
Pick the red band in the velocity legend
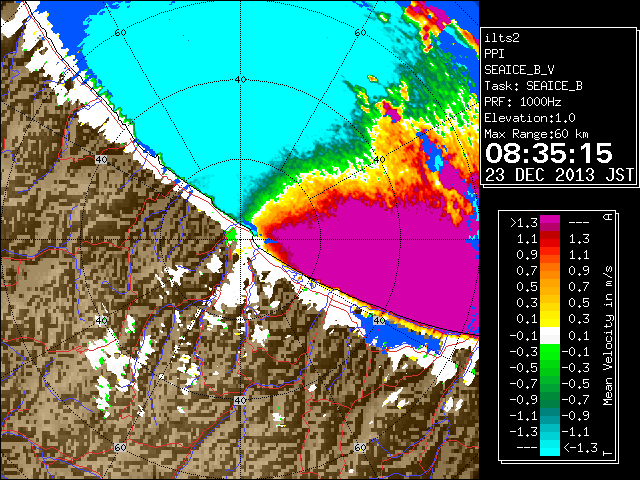[x=550, y=243]
